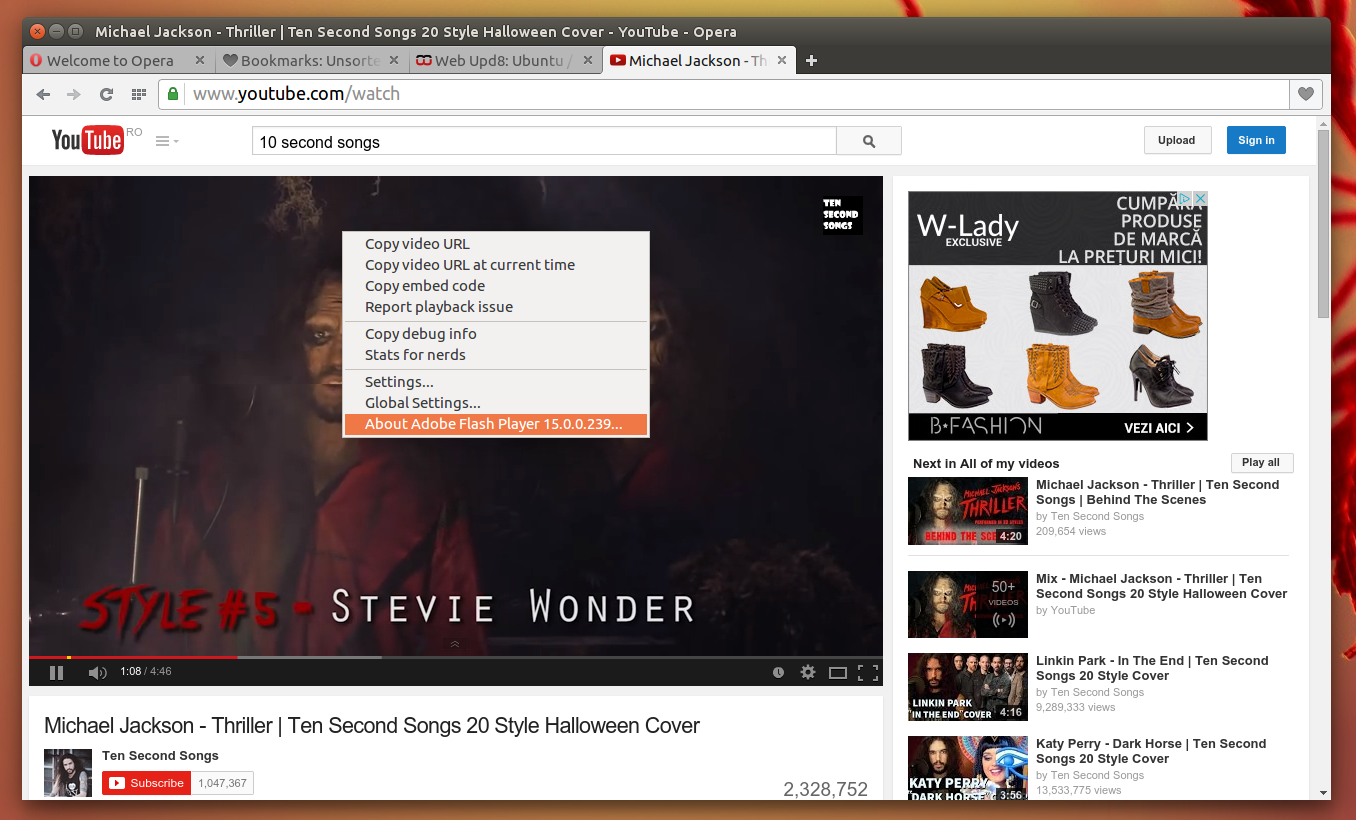Close the Web Upd8: Ubuntu tab

click(x=588, y=60)
